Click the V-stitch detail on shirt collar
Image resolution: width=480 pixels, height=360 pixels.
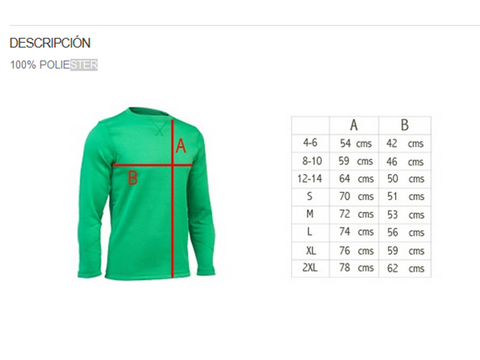coord(160,128)
